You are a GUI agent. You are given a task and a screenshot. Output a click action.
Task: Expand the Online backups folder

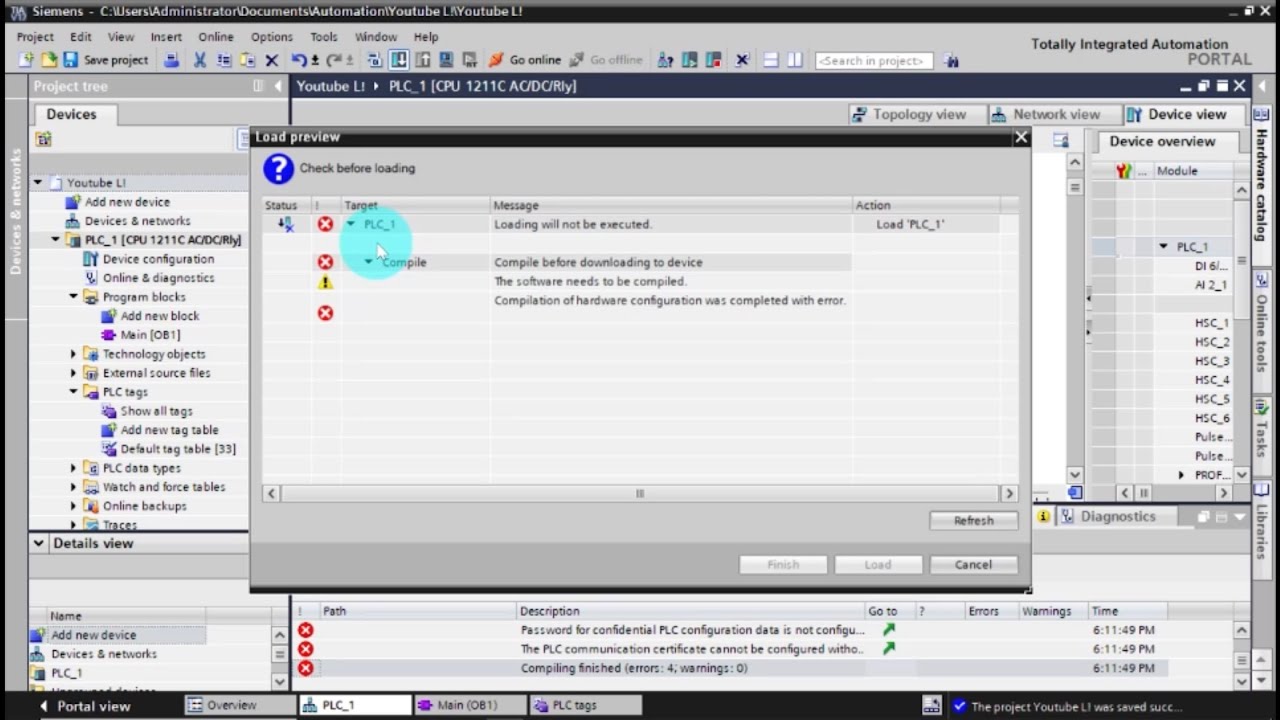point(73,506)
